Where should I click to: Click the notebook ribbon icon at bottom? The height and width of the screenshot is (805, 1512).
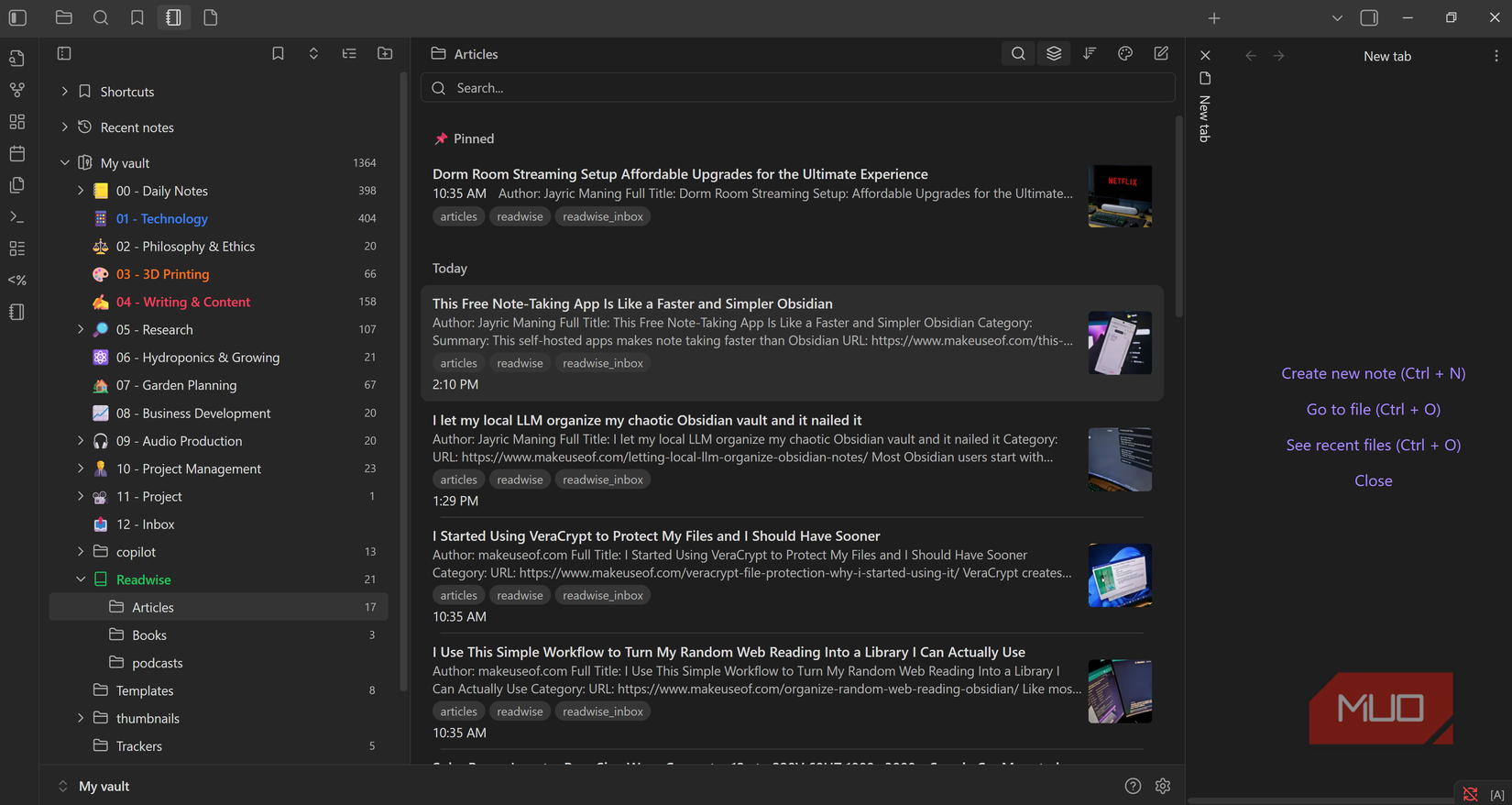click(17, 312)
